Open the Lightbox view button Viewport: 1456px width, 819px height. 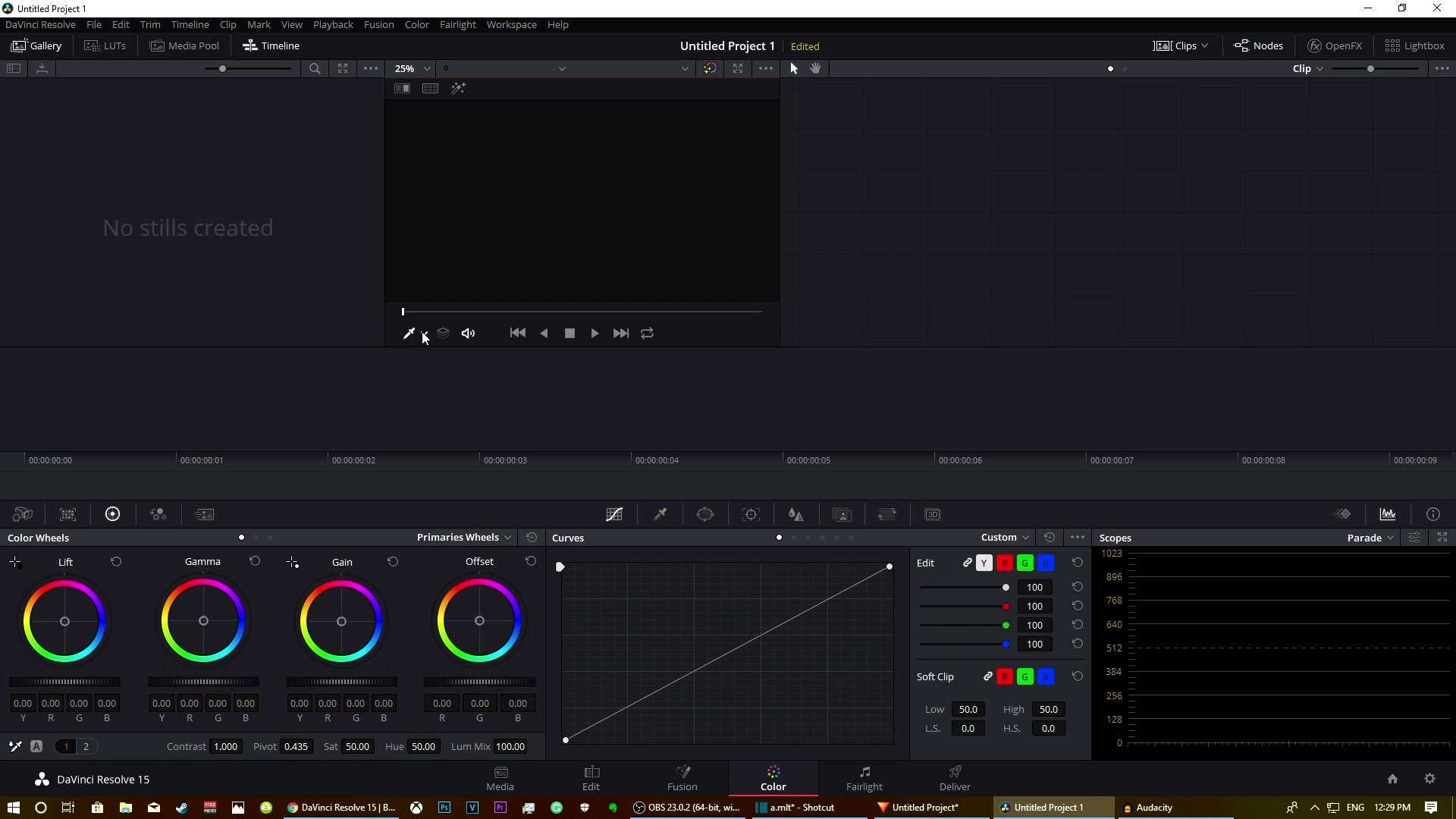(1414, 45)
